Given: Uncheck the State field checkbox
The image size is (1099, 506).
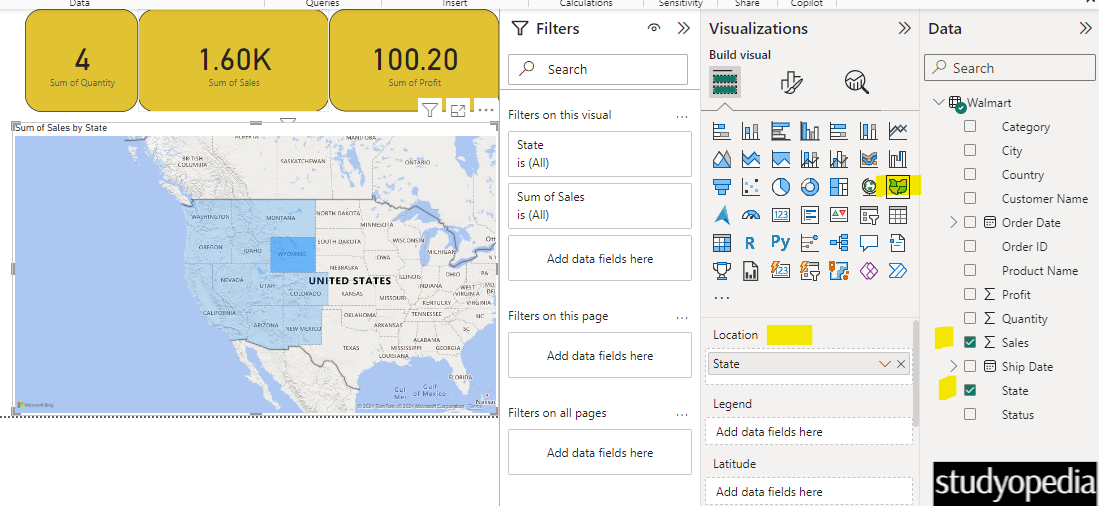Looking at the screenshot, I should 970,390.
